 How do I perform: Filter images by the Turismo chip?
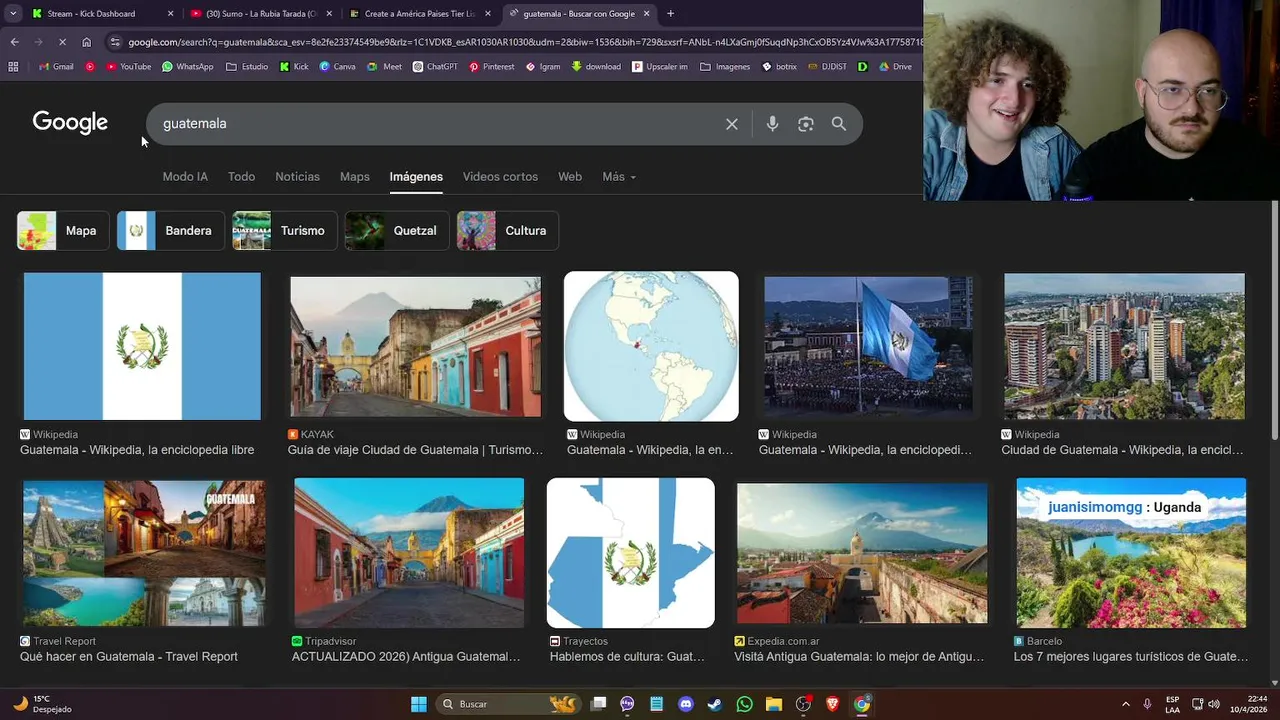[284, 231]
